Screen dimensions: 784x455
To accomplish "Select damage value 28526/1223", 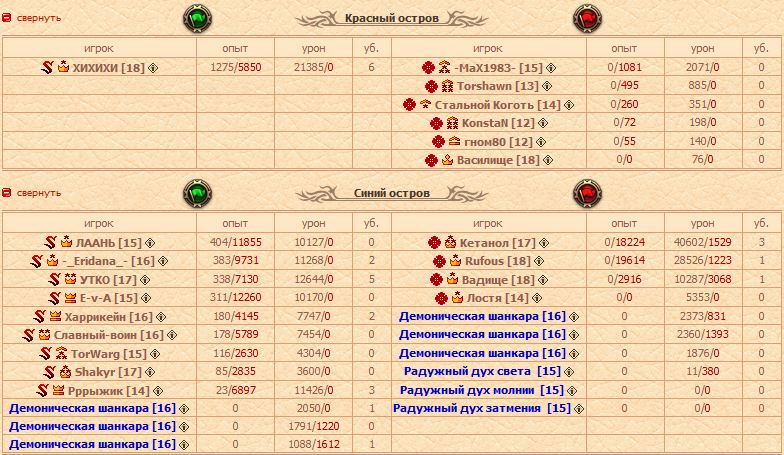I will pos(702,260).
